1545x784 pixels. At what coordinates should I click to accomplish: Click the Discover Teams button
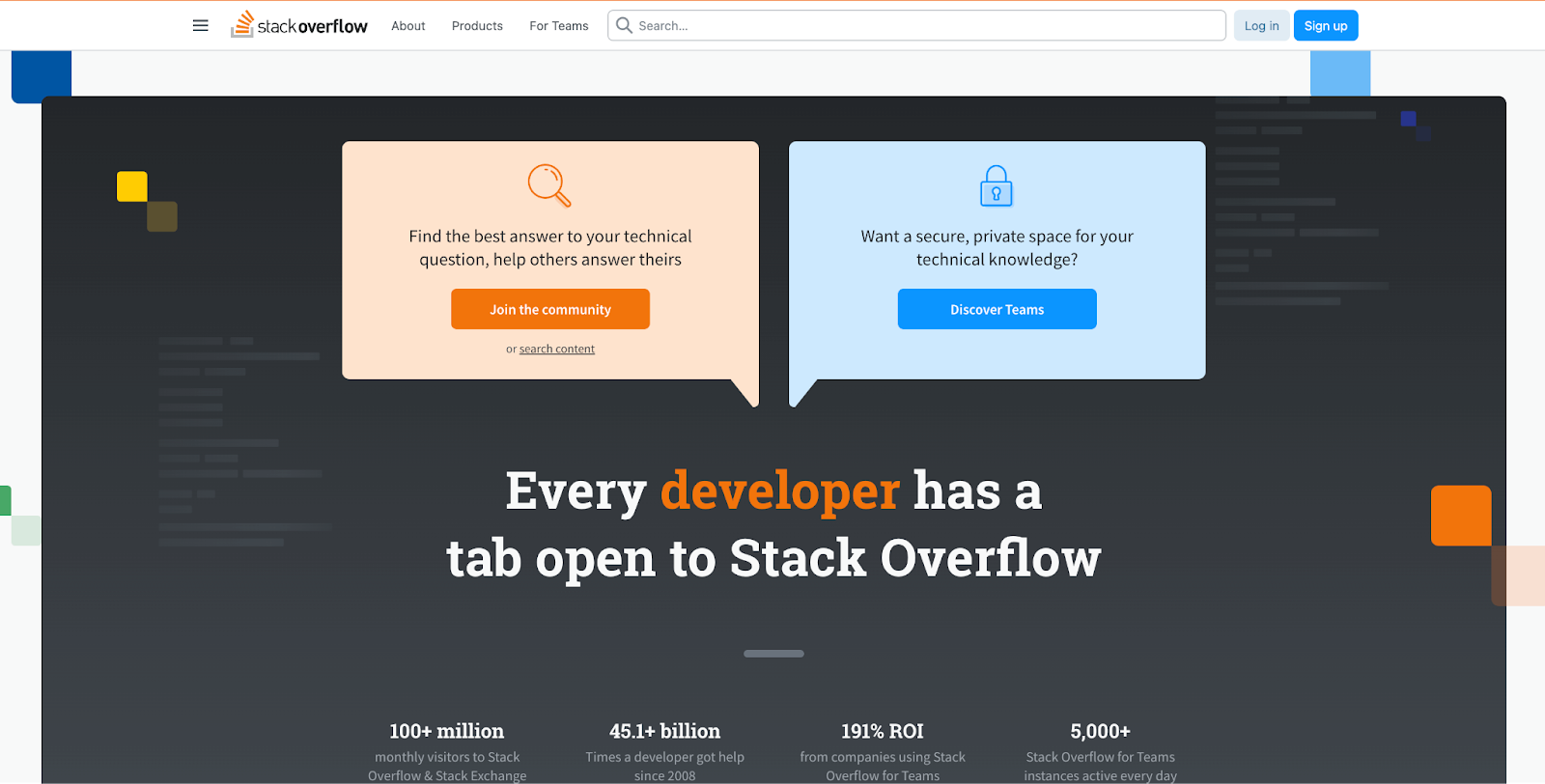pyautogui.click(x=997, y=309)
